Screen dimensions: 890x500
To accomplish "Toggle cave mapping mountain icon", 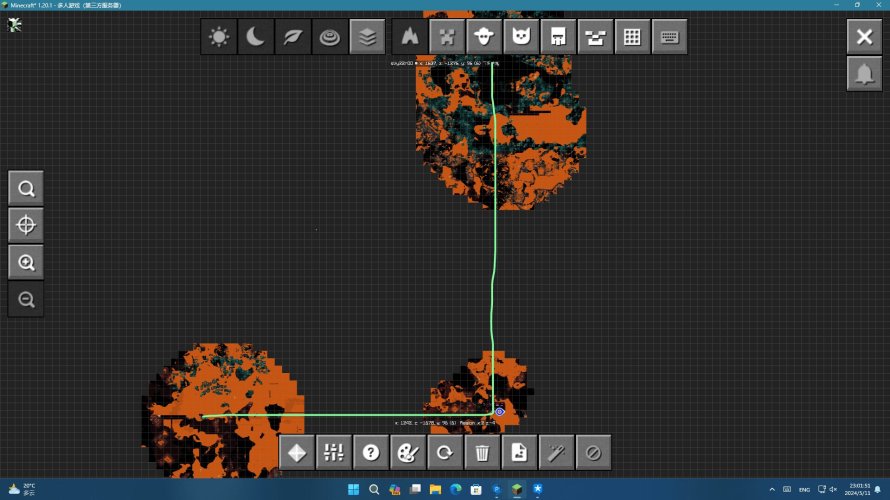I will pos(410,37).
